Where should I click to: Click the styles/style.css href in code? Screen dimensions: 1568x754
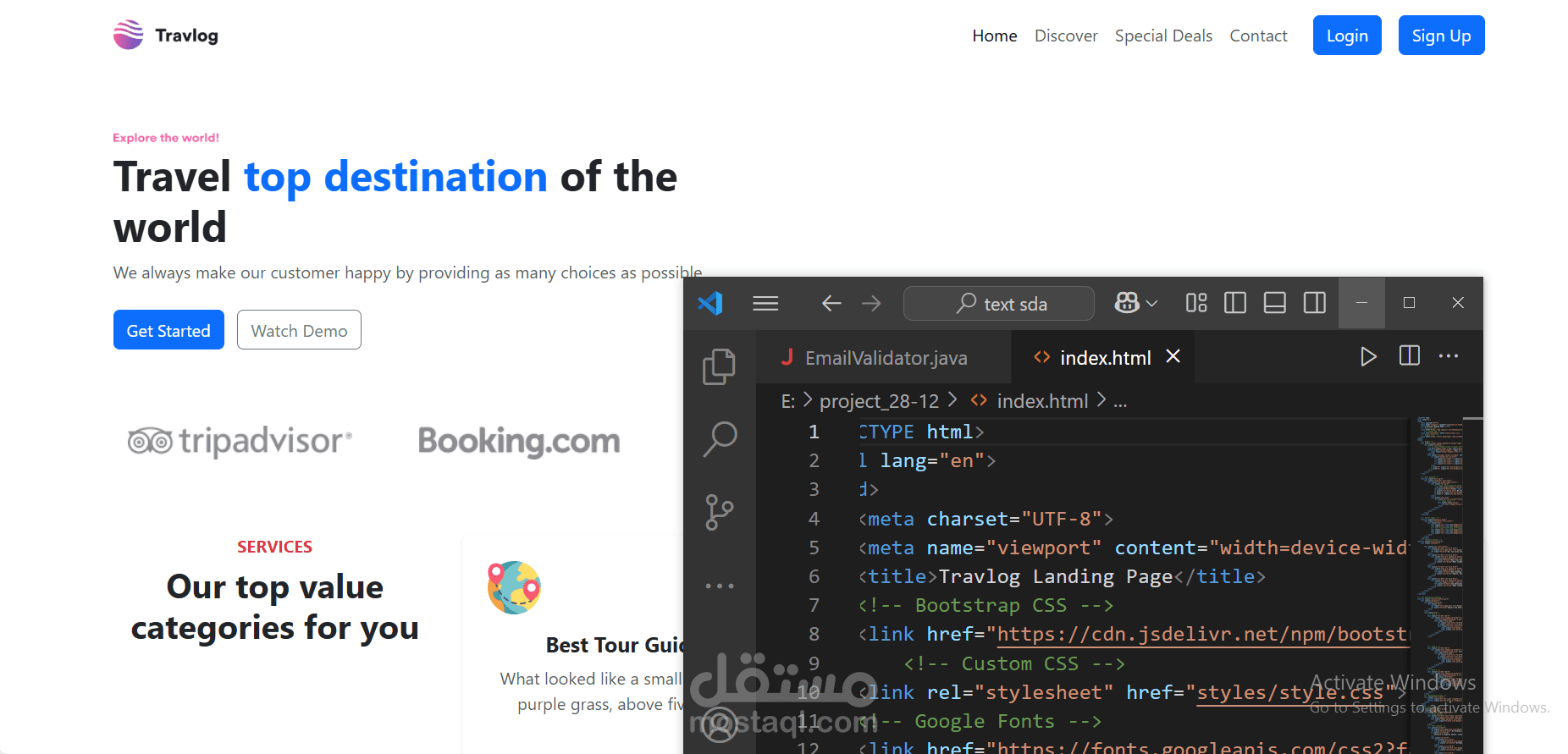[1289, 692]
